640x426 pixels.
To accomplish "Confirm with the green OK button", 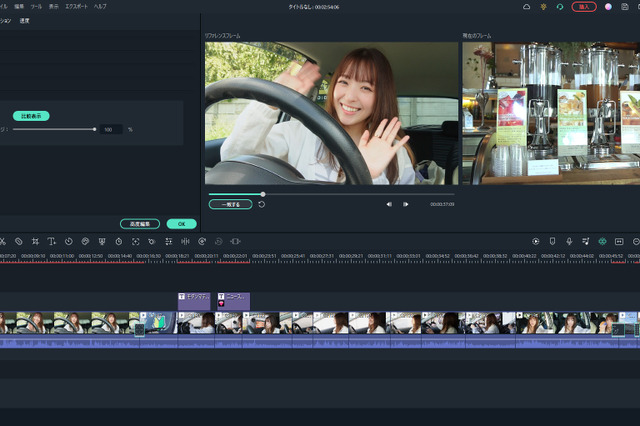I will (182, 224).
